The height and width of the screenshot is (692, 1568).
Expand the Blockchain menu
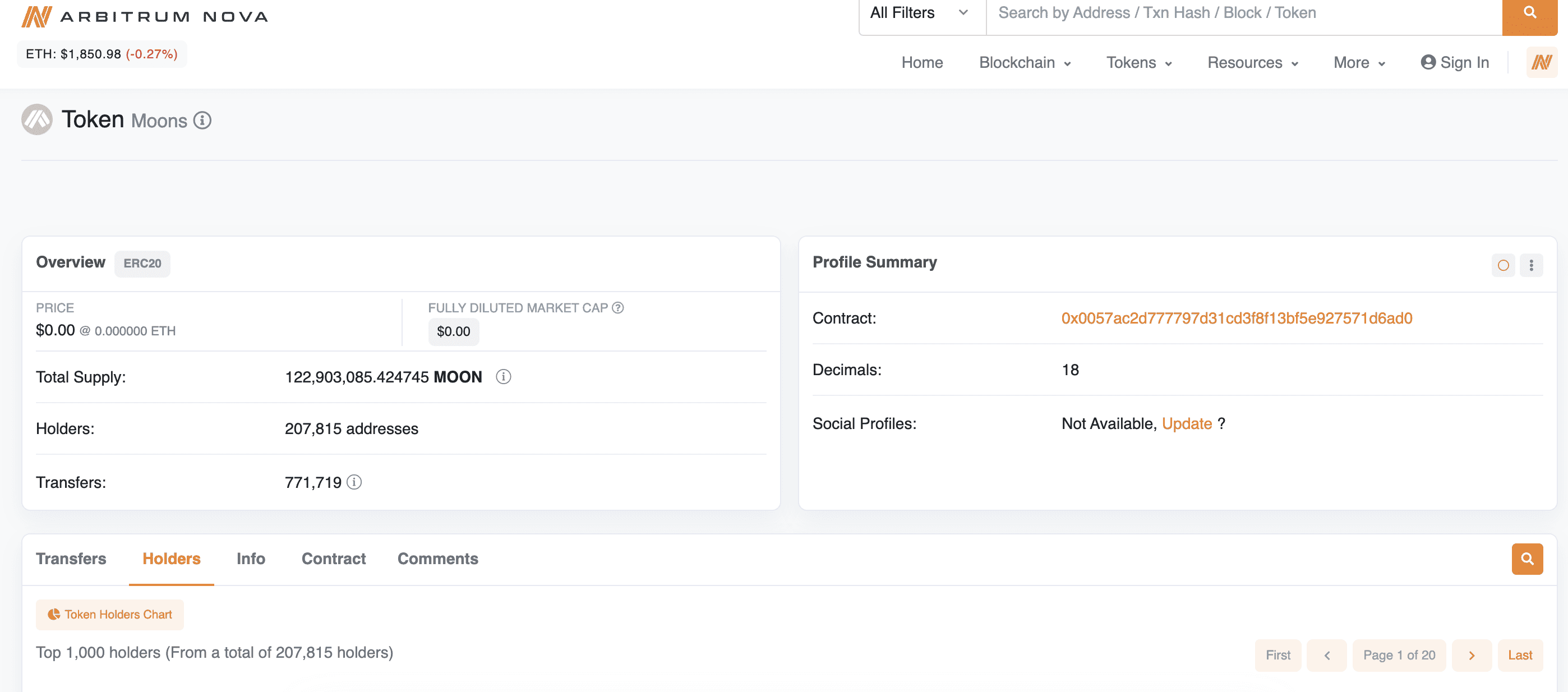[x=1025, y=63]
